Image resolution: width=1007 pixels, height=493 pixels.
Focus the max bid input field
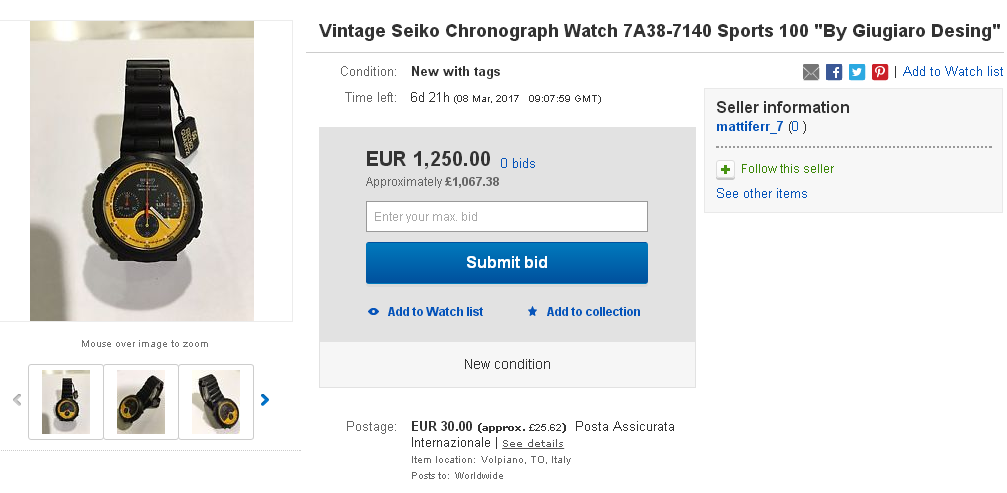tap(506, 217)
